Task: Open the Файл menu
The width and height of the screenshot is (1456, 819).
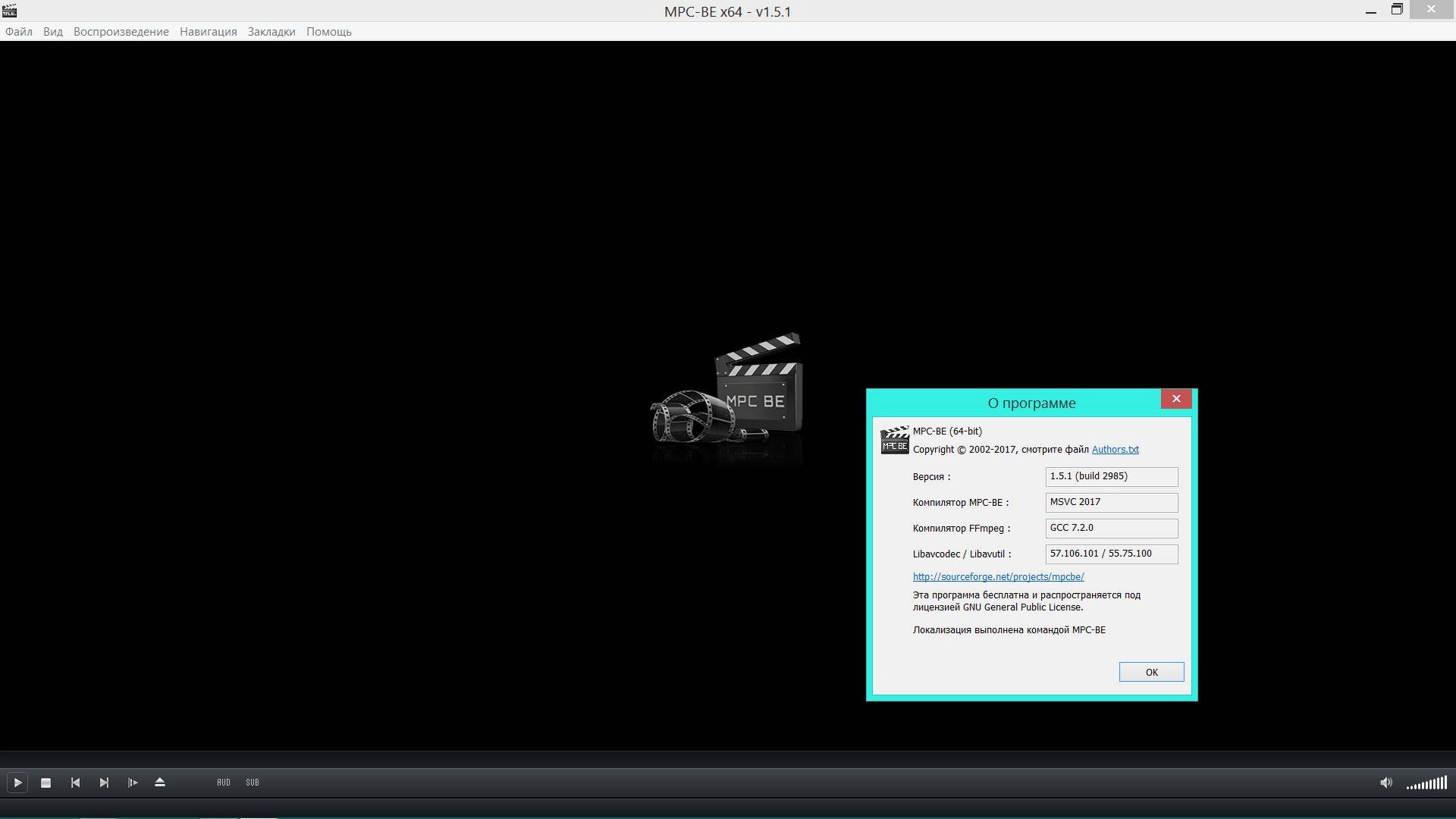Action: coord(19,32)
